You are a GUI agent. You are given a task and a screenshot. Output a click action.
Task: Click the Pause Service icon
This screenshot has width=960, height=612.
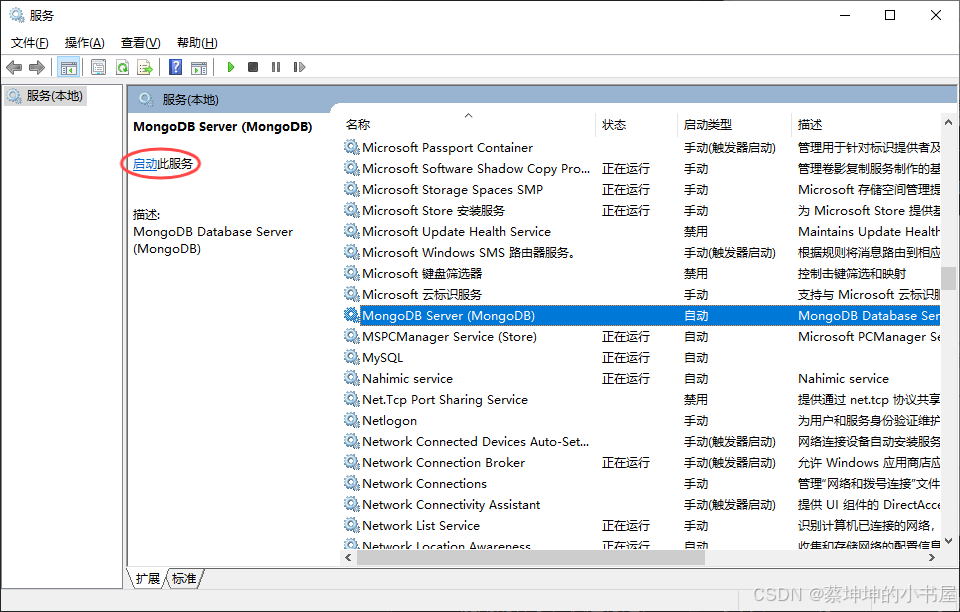click(275, 67)
